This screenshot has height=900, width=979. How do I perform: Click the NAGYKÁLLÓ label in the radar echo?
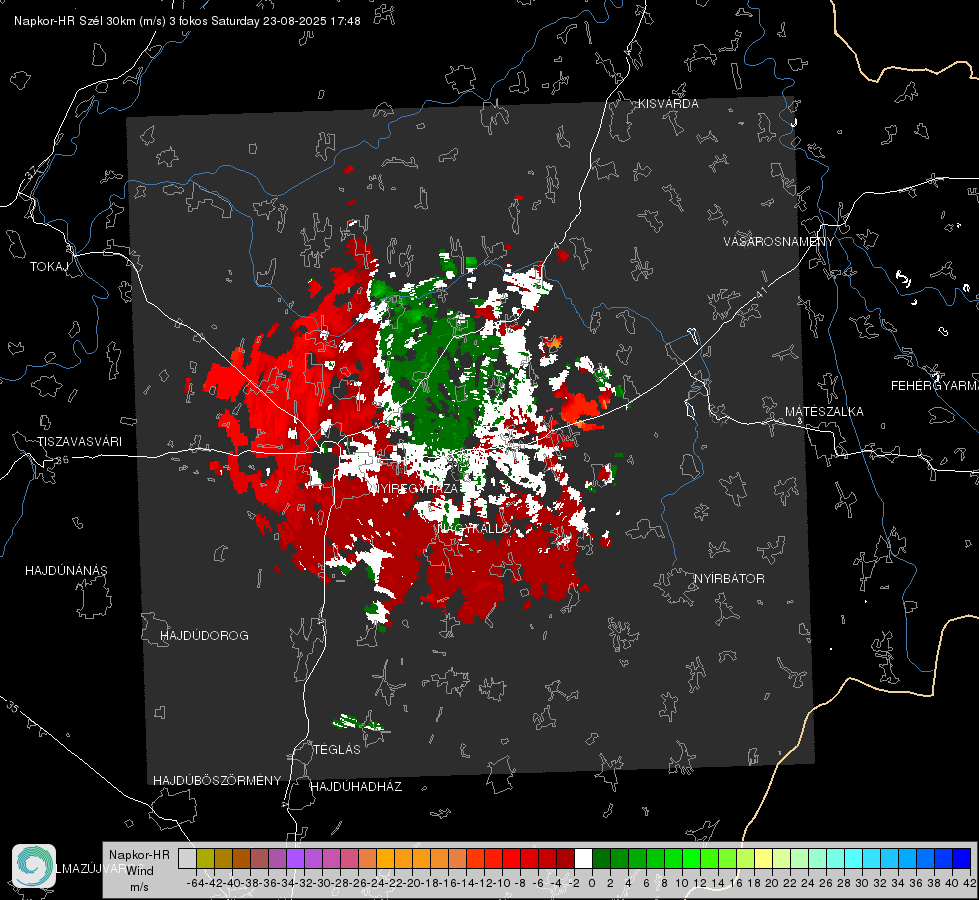tap(475, 528)
